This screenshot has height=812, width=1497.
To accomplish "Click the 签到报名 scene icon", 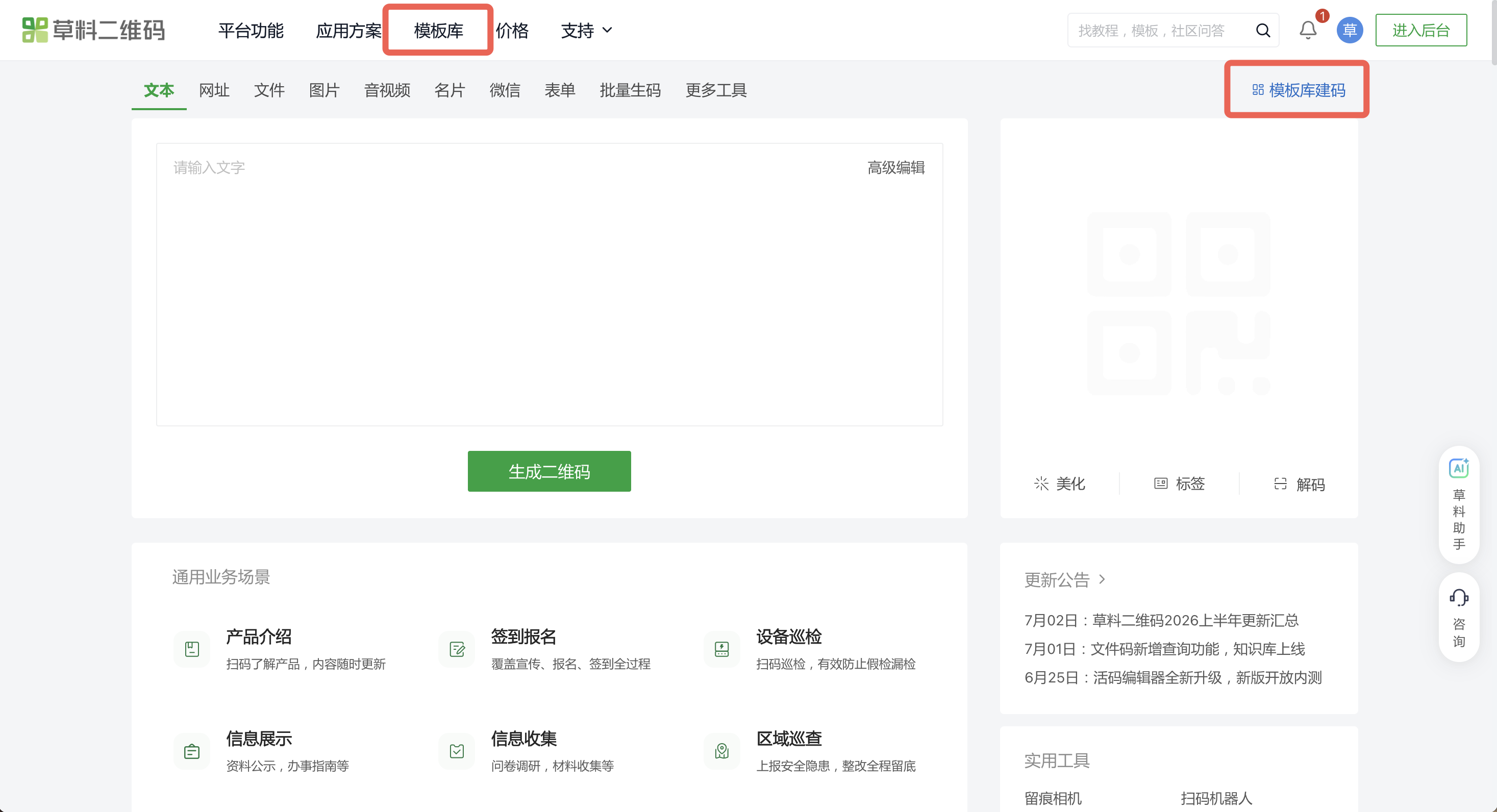I will [457, 649].
